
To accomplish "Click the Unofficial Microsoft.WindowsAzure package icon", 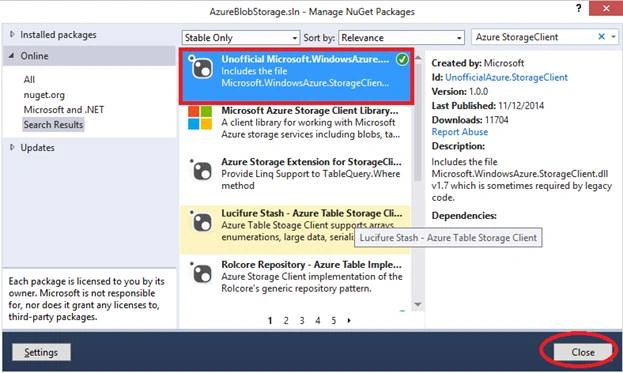I will pyautogui.click(x=201, y=67).
